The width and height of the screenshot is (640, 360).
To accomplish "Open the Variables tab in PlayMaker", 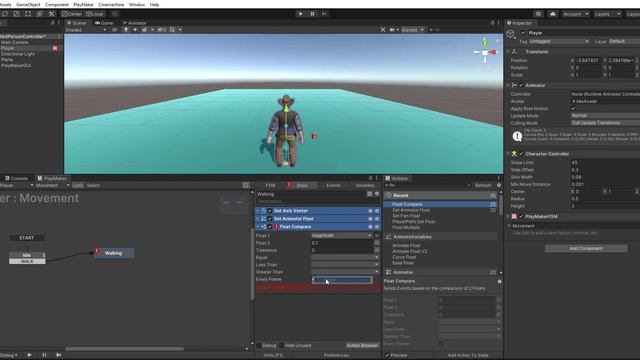I will coord(364,185).
